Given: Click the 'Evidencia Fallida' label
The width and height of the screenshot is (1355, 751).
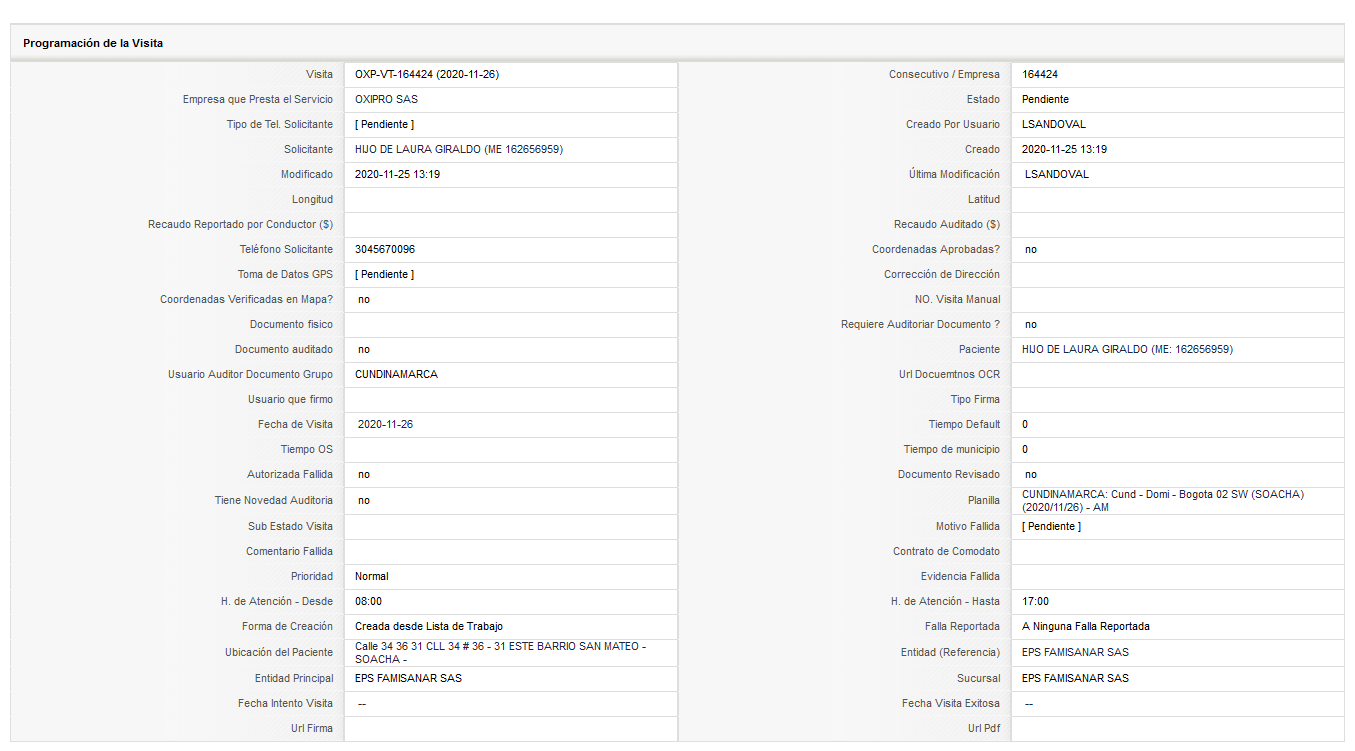Looking at the screenshot, I should coord(960,577).
